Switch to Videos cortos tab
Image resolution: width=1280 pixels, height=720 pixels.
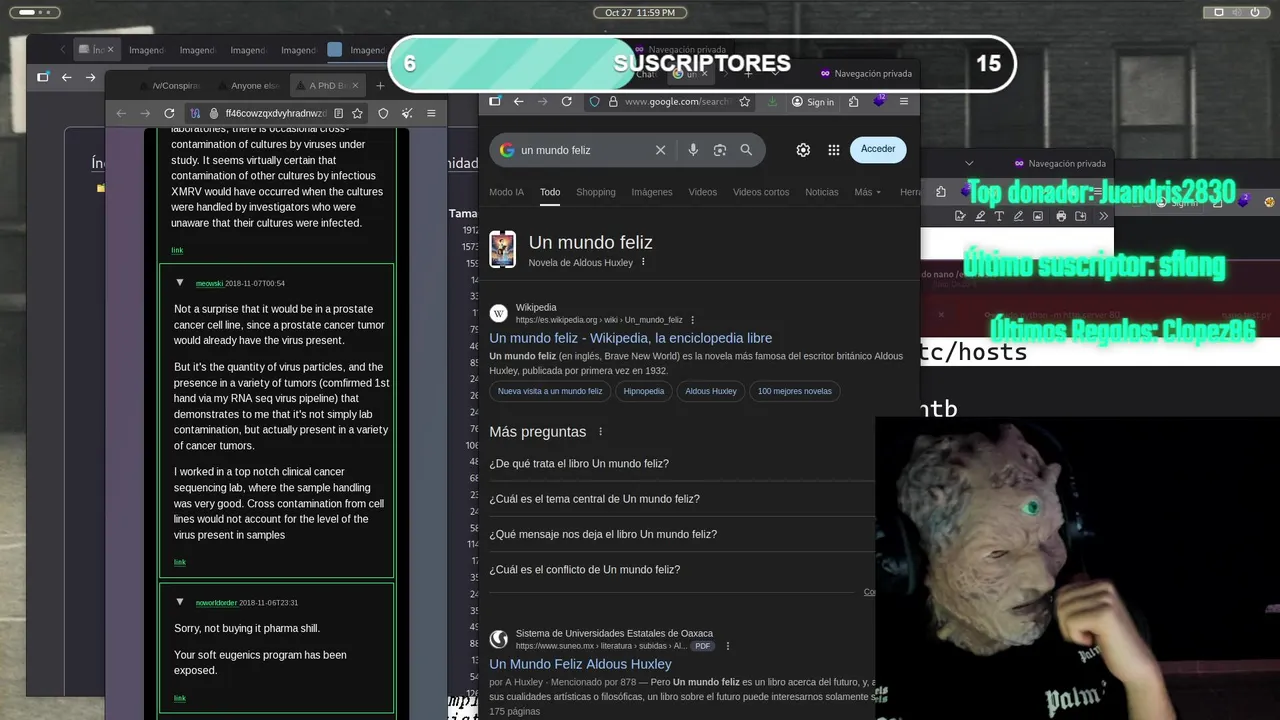pyautogui.click(x=761, y=192)
